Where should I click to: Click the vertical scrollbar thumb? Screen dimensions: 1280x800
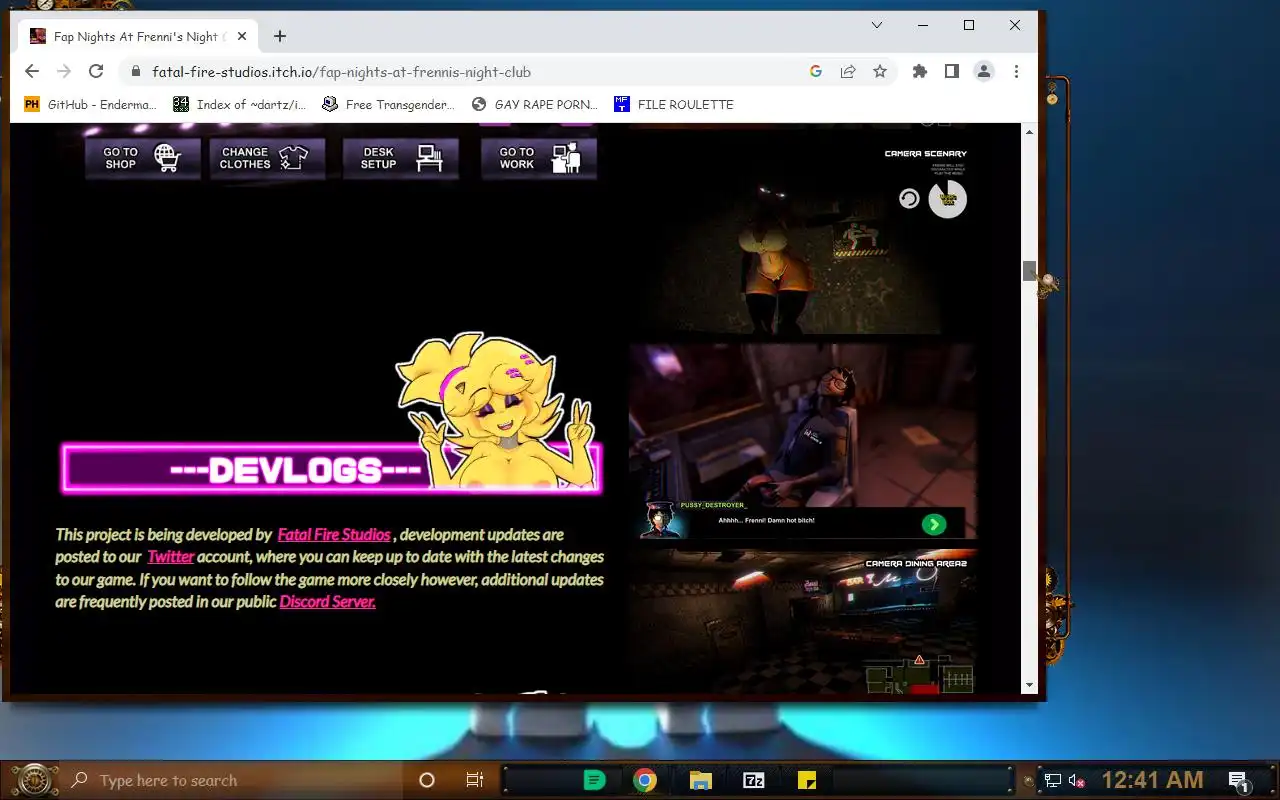1029,270
